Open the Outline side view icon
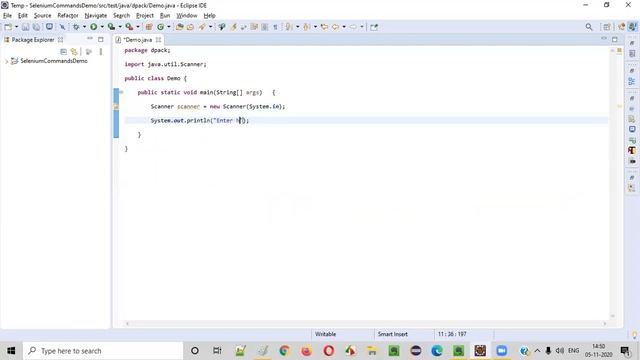 pyautogui.click(x=632, y=81)
